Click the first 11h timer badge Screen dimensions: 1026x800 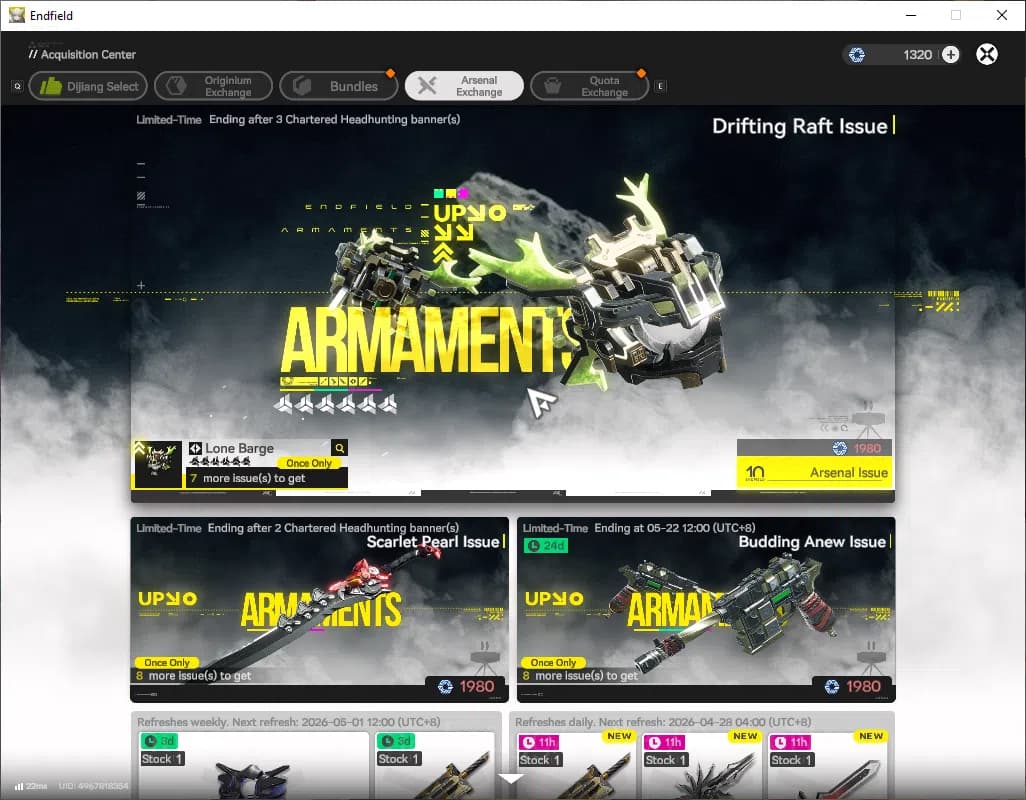pyautogui.click(x=539, y=742)
